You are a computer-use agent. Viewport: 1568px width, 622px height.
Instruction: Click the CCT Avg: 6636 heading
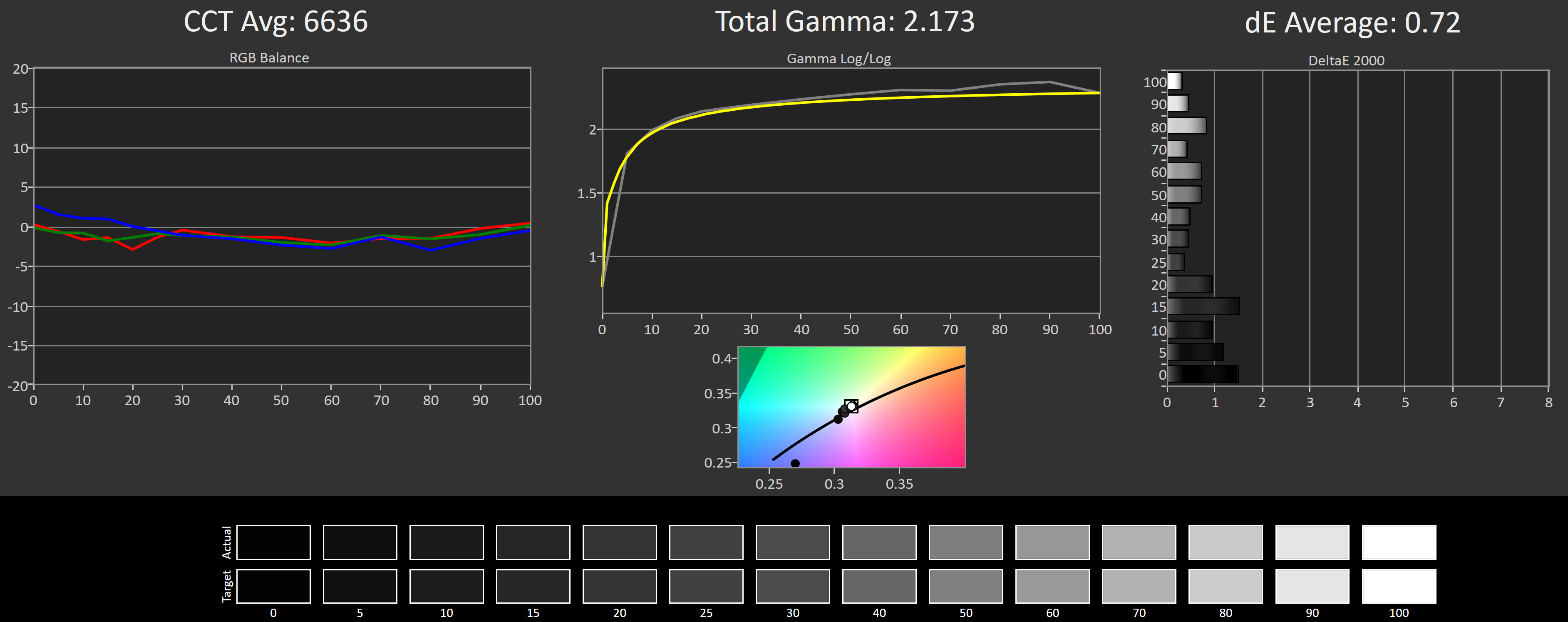pyautogui.click(x=276, y=22)
